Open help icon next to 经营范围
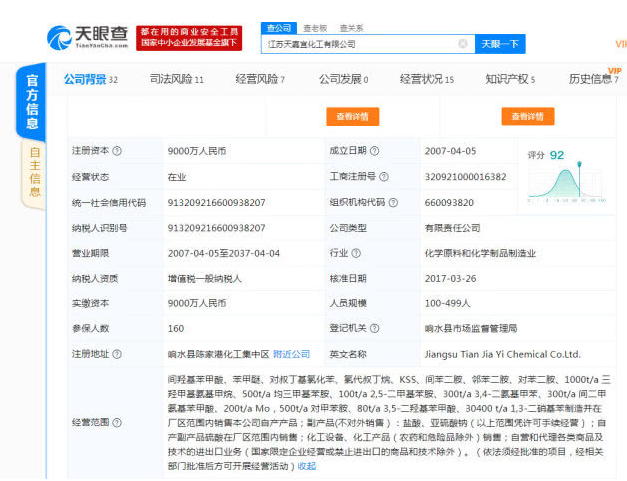Screen dimensions: 627x481 tap(117, 423)
